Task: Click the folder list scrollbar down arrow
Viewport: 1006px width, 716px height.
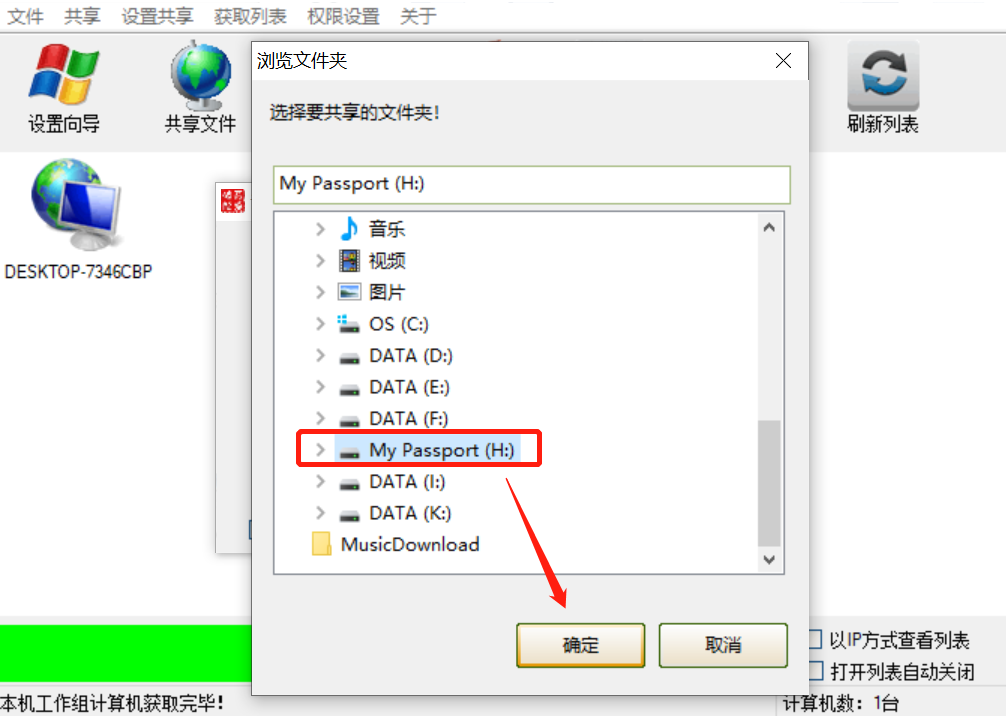Action: click(769, 559)
